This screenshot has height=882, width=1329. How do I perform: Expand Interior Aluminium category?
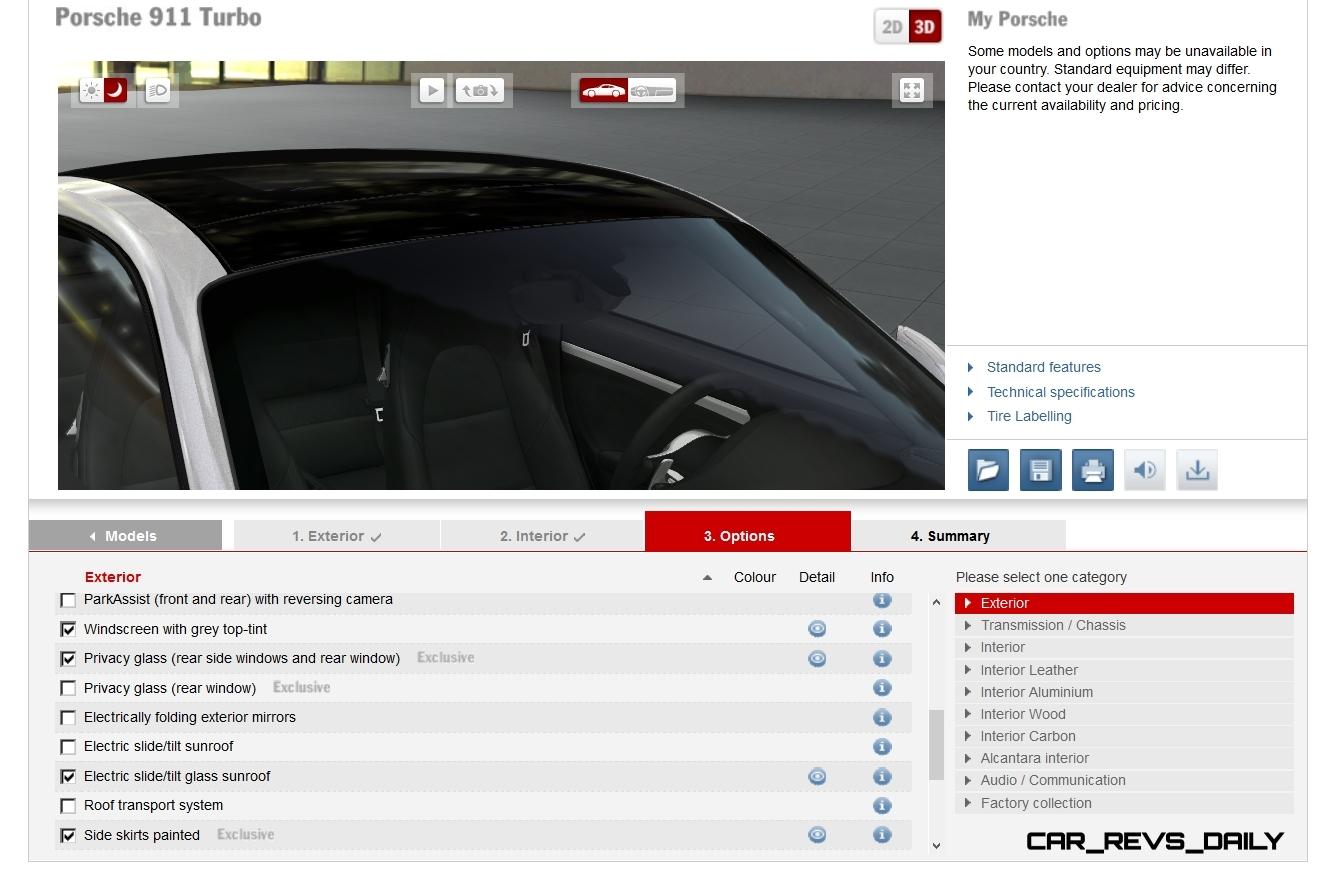click(x=1124, y=692)
